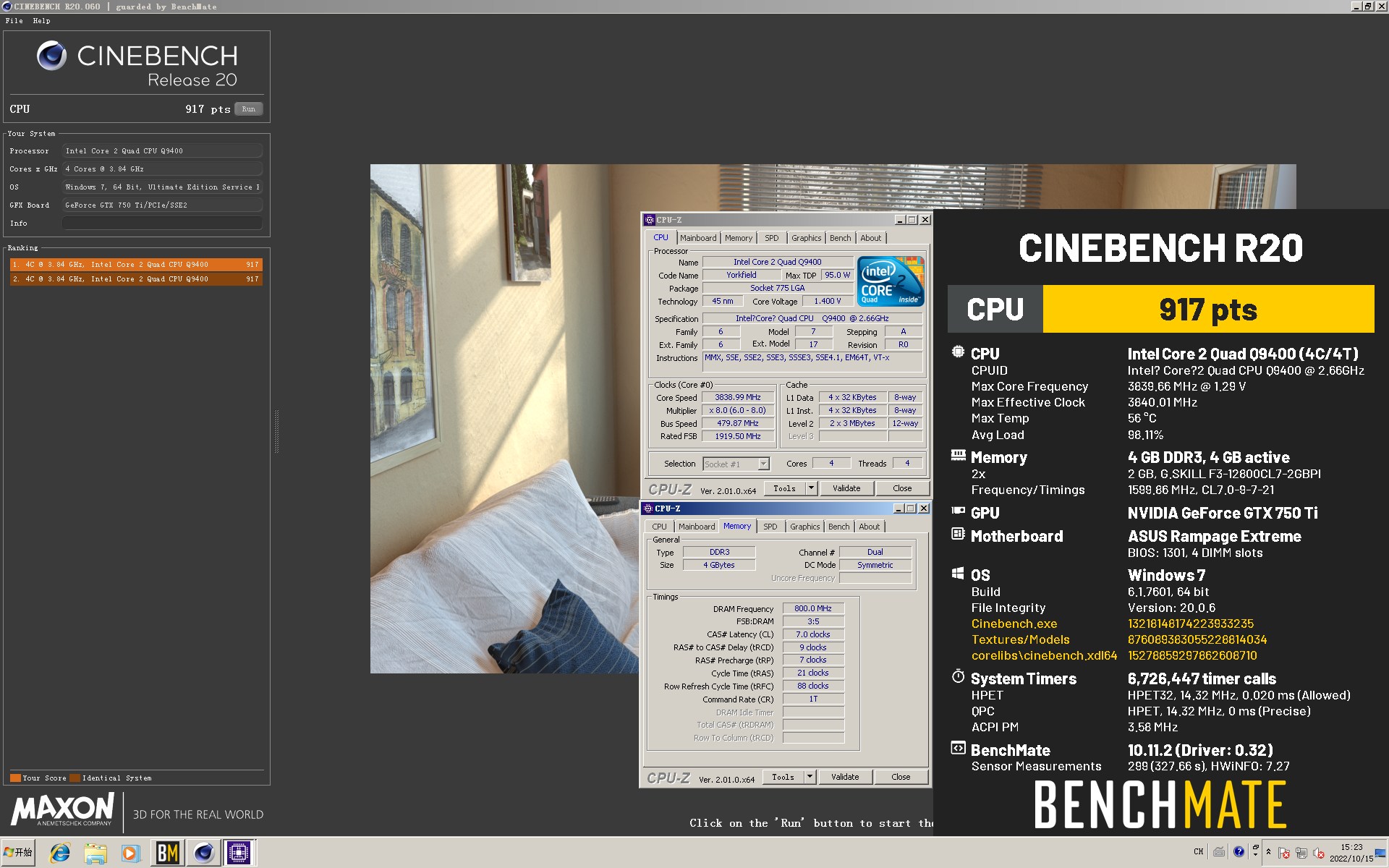
Task: Switch to Cinebench taskbar icon
Action: [203, 853]
